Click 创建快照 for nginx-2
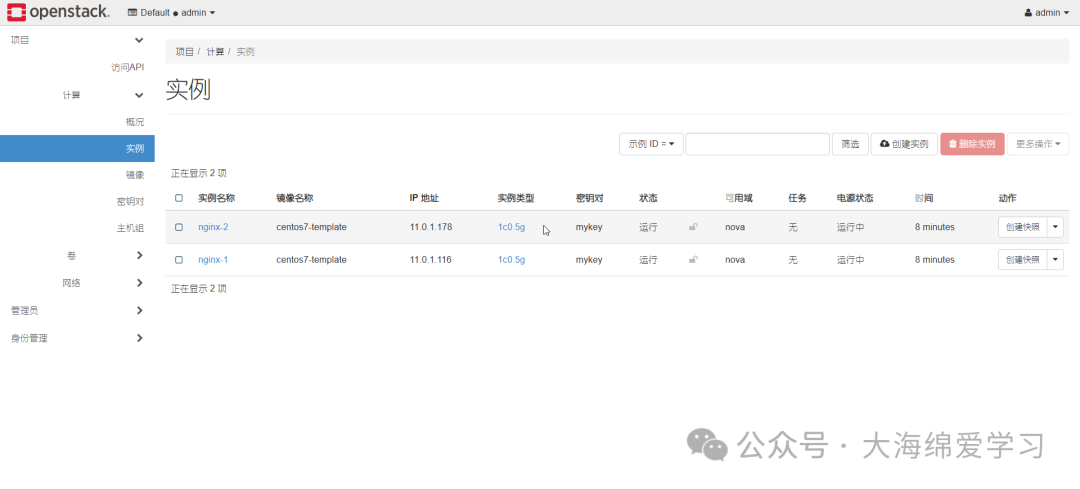 1023,227
